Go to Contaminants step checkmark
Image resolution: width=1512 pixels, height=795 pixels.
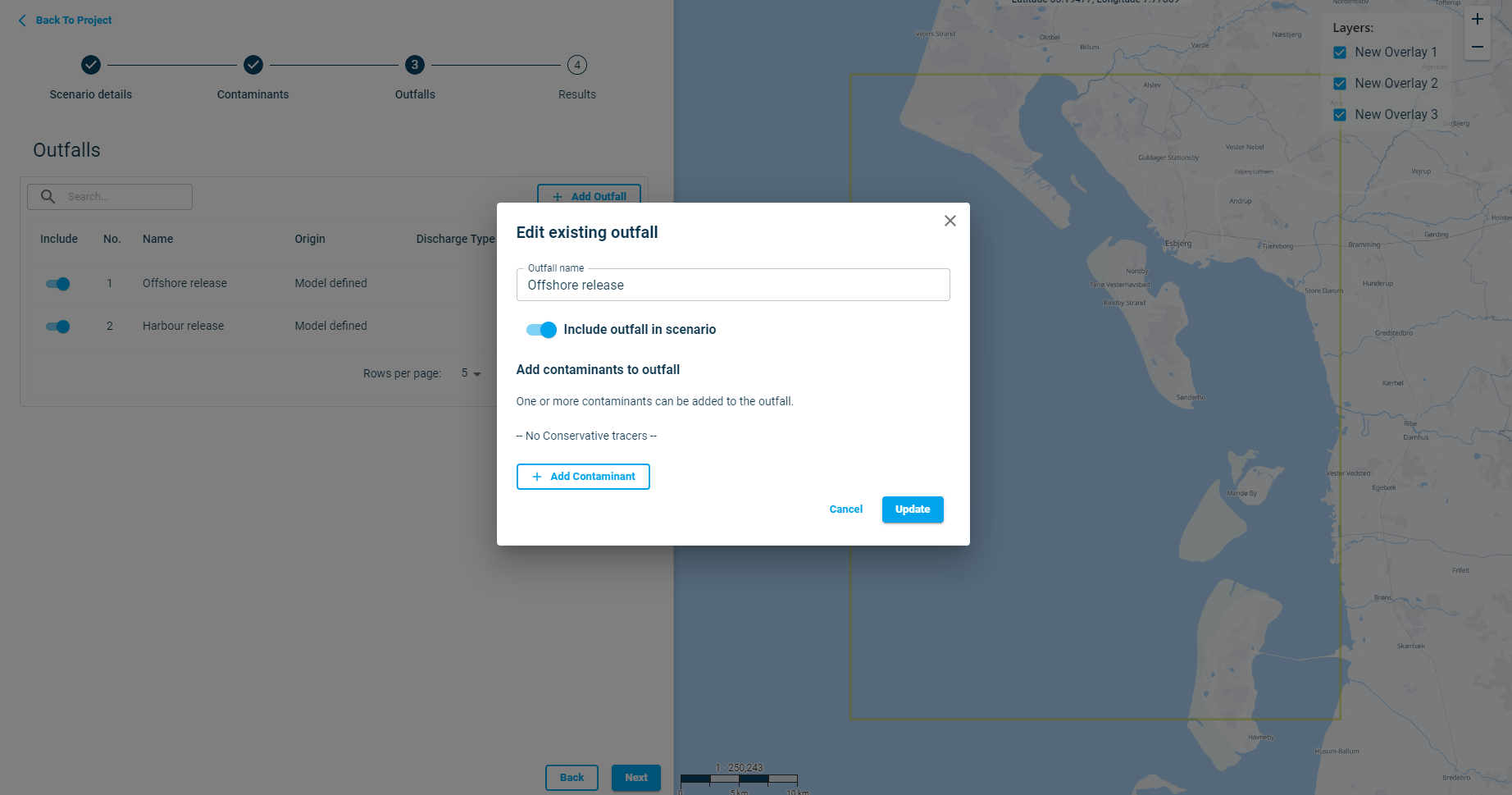coord(253,65)
